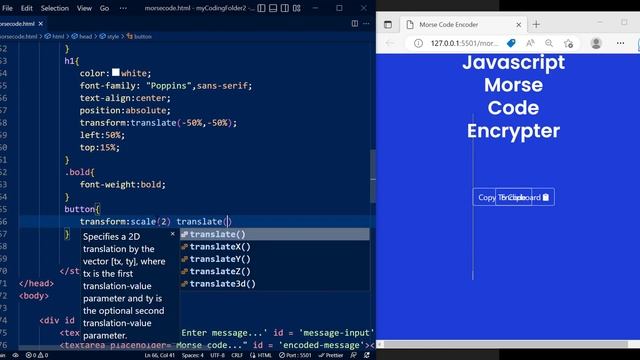
Task: Click the feedback icon in status bar
Action: pos(353,355)
